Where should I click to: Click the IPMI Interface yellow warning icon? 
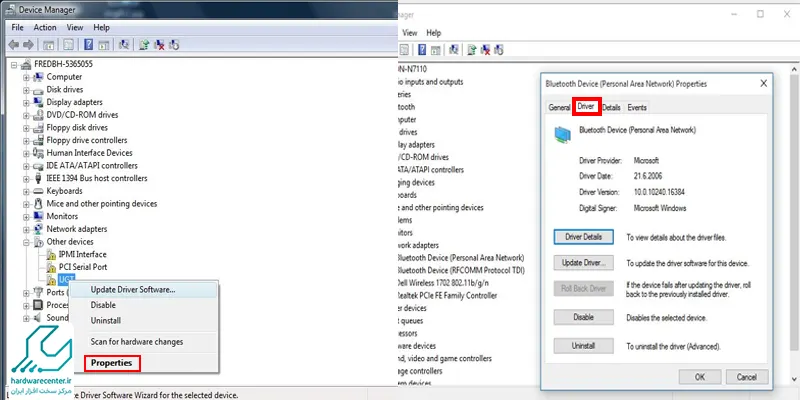point(51,254)
